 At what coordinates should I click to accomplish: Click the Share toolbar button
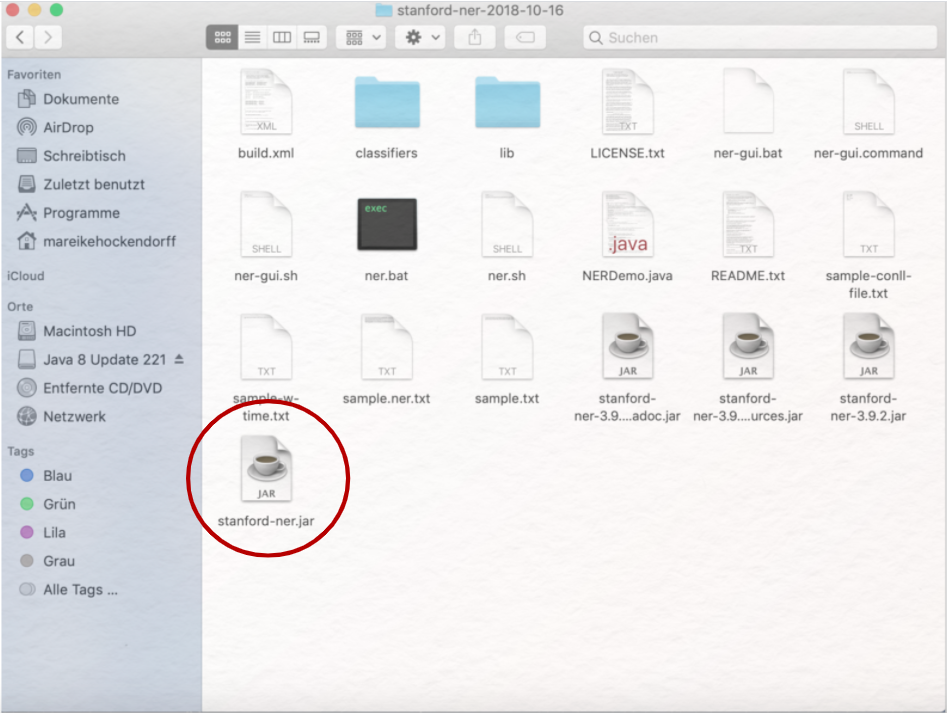click(x=475, y=37)
